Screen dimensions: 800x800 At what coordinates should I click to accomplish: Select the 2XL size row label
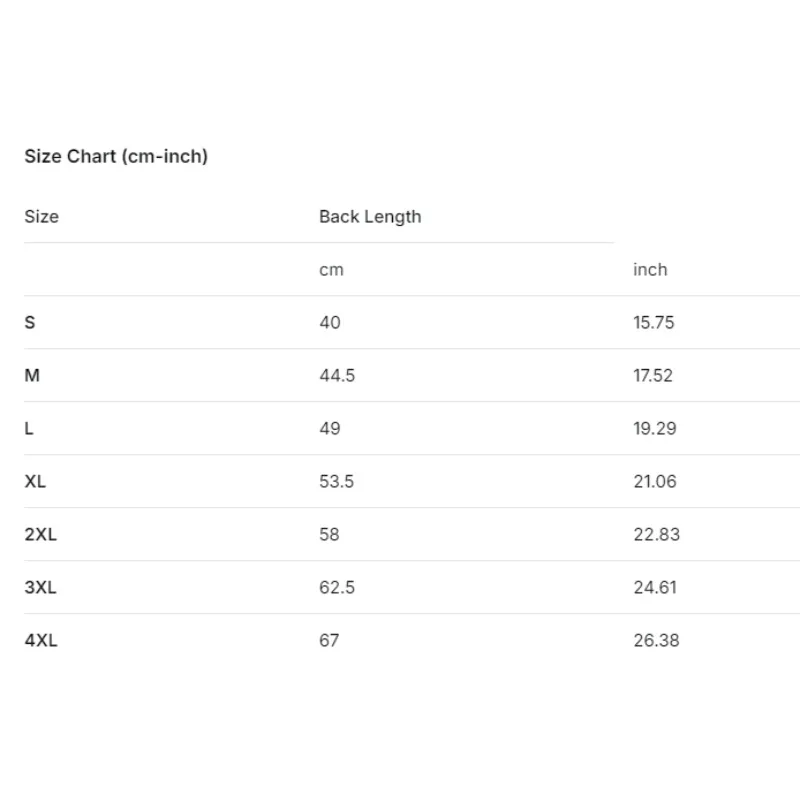40,534
